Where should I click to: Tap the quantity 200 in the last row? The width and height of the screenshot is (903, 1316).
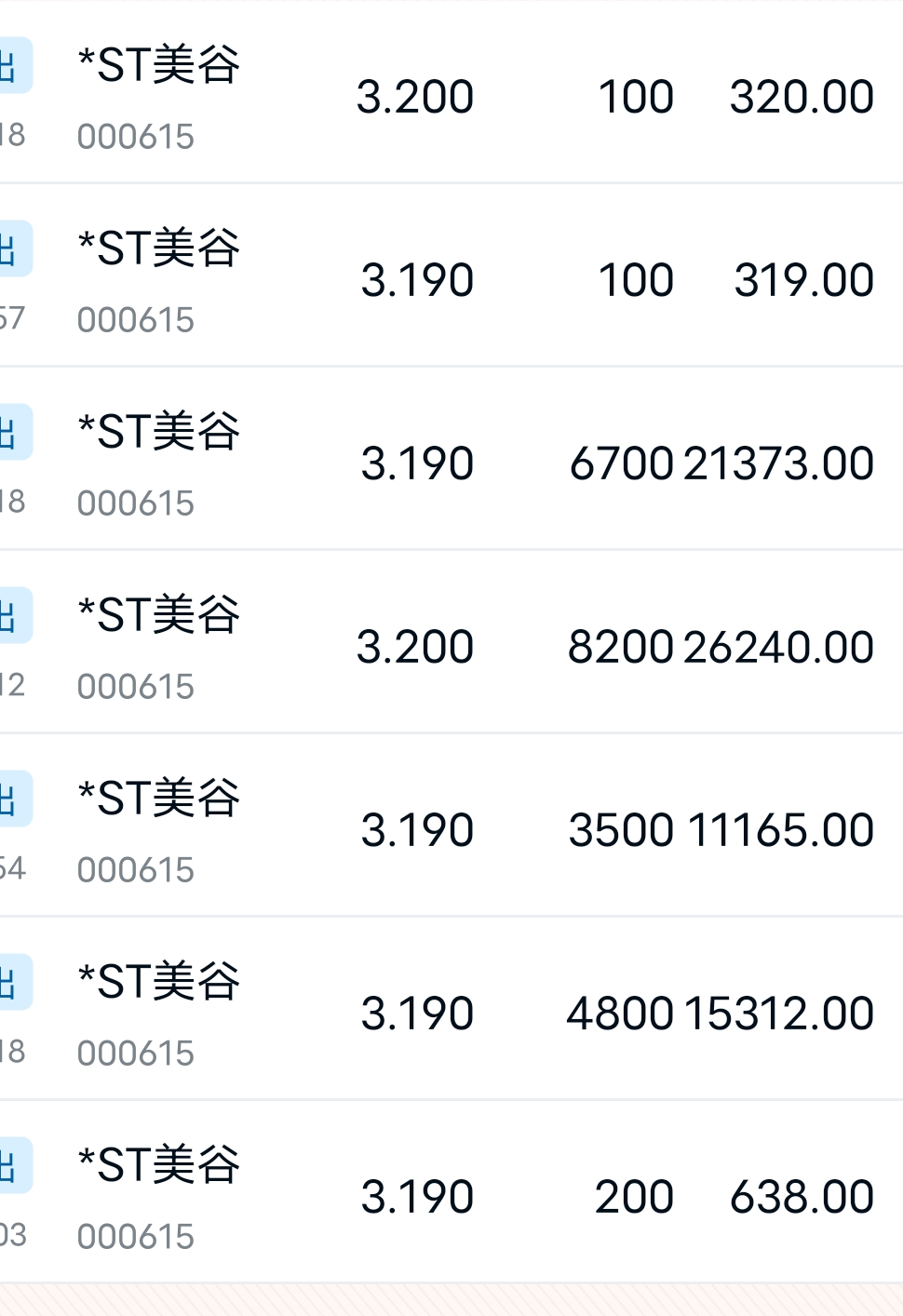[635, 1197]
